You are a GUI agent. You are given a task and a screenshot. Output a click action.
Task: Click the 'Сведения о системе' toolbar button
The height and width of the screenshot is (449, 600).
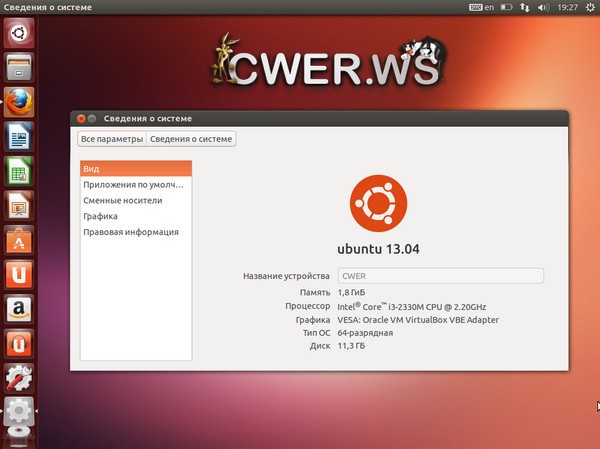pyautogui.click(x=191, y=139)
